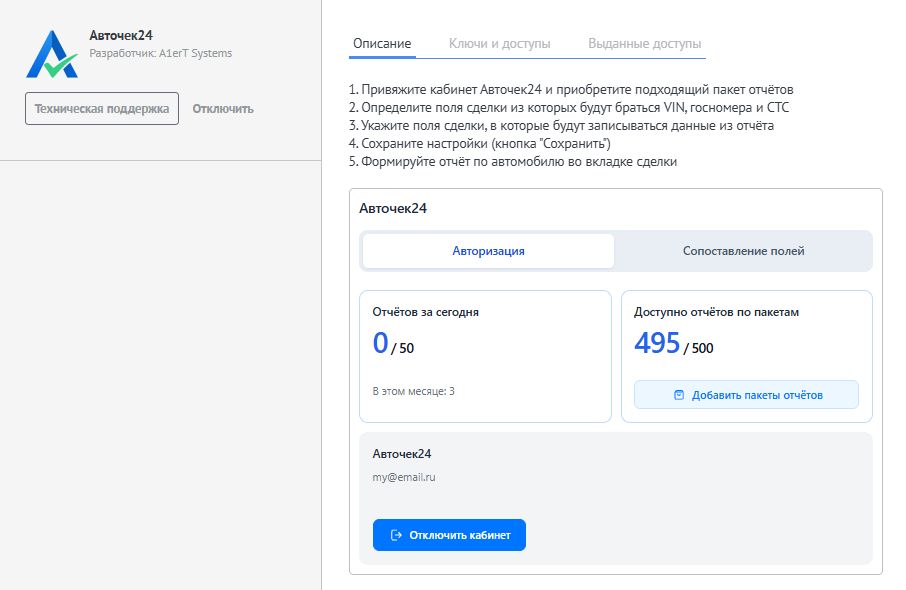906x590 pixels.
Task: Click the Техническая поддержка button
Action: coord(102,109)
